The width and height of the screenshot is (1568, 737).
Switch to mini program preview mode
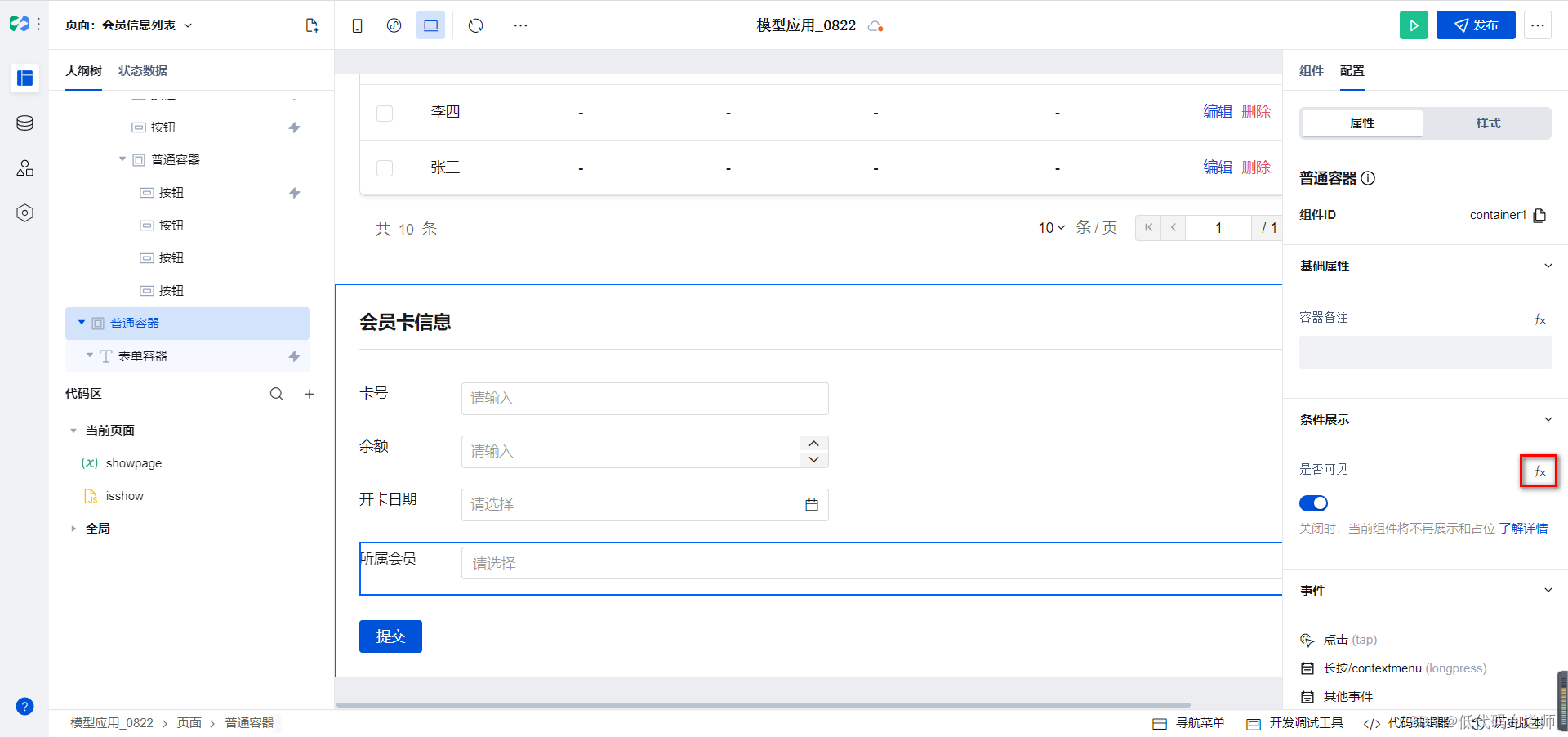click(394, 25)
